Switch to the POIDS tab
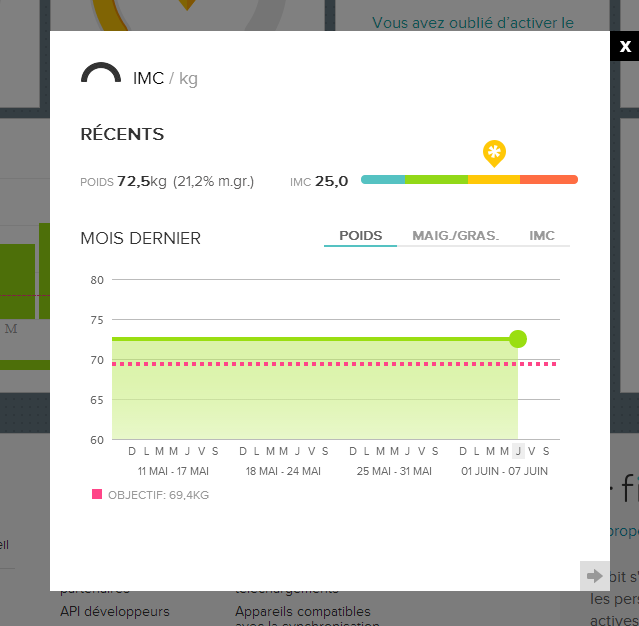Screen dimensions: 639x626 point(360,236)
